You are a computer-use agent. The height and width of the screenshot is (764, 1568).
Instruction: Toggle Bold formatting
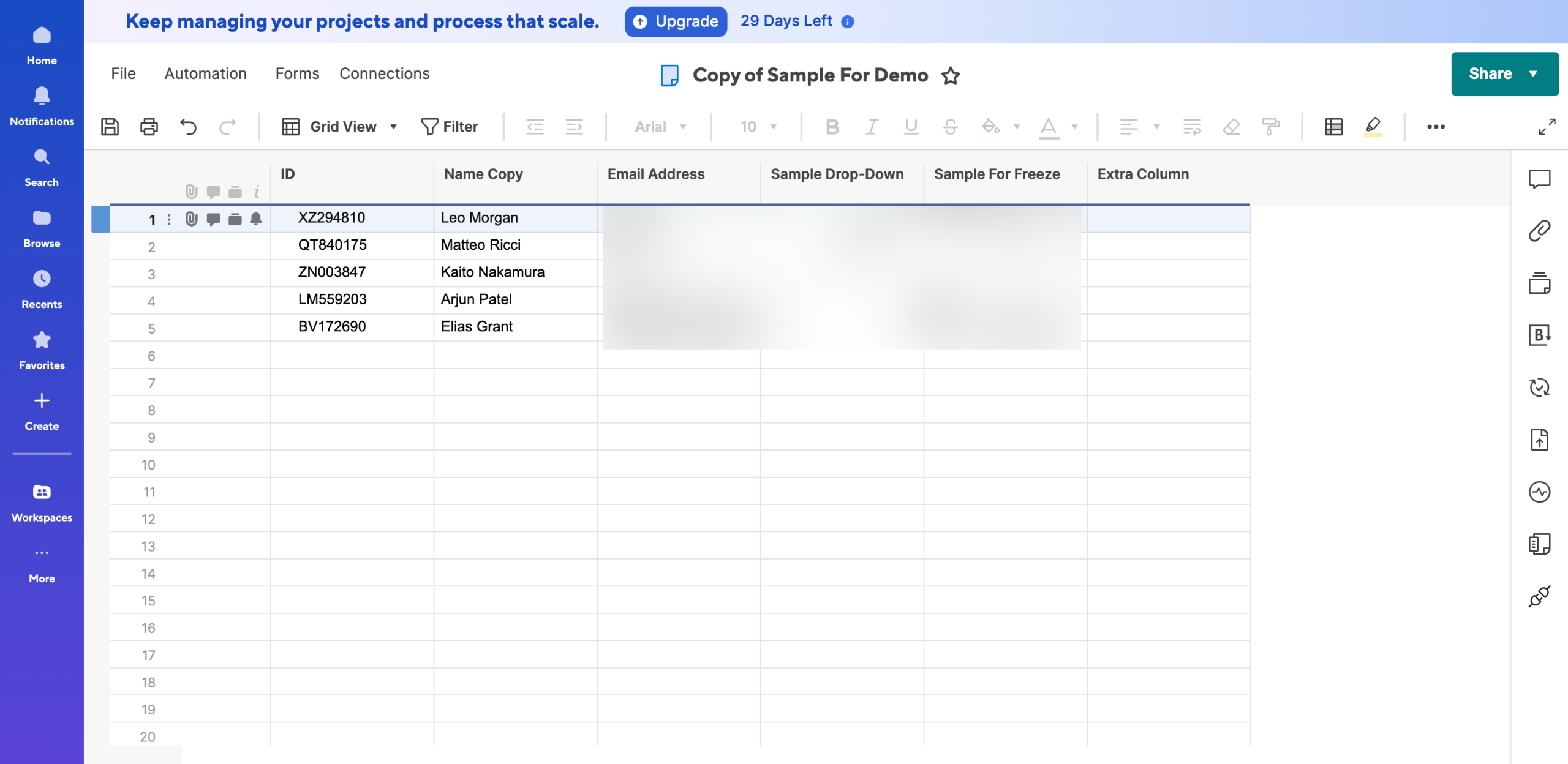[x=832, y=127]
